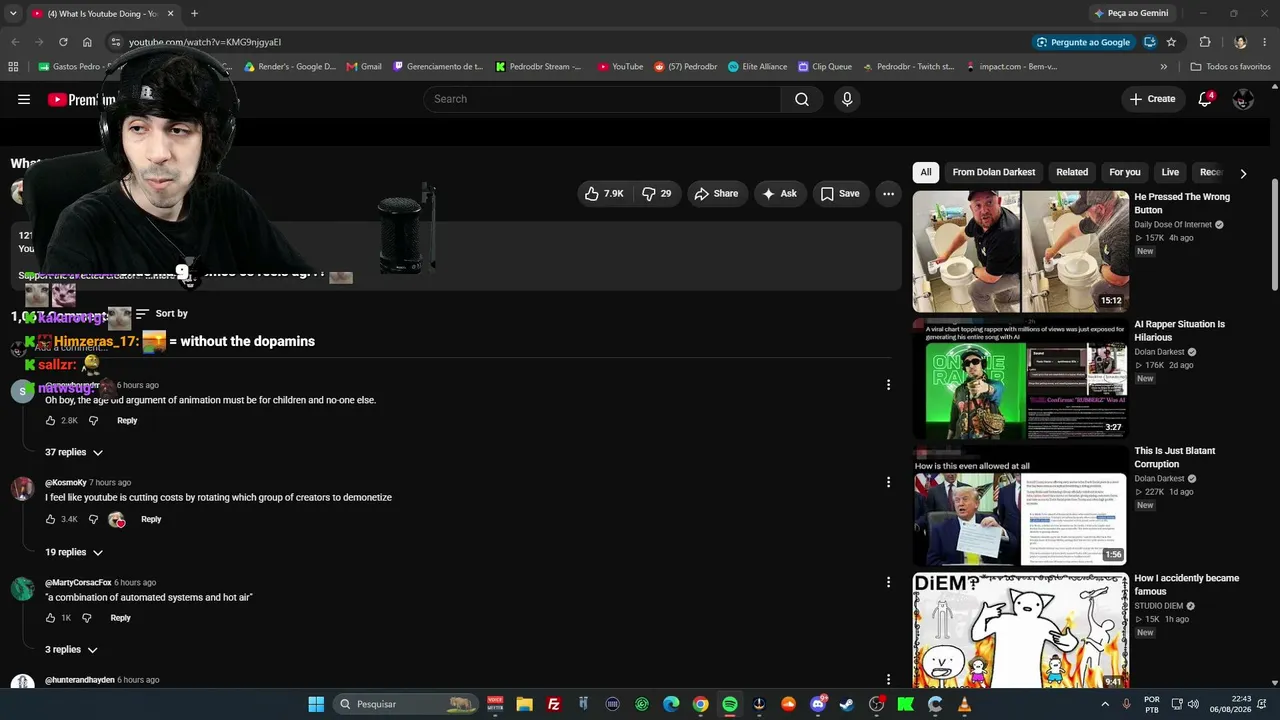Reply to the @MartyCorsacFox comment
The image size is (1280, 720).
pyautogui.click(x=120, y=618)
